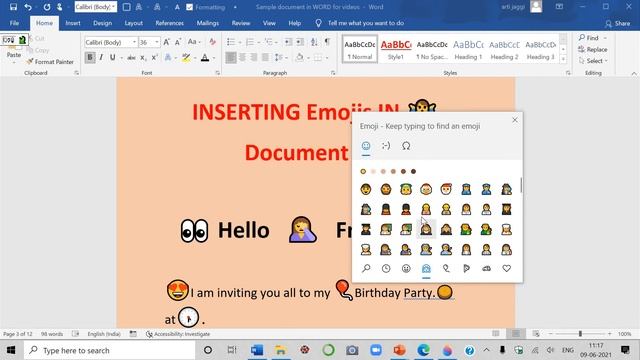Click the Grow Font icon
Viewport: 640px width, 360px height.
[167, 42]
